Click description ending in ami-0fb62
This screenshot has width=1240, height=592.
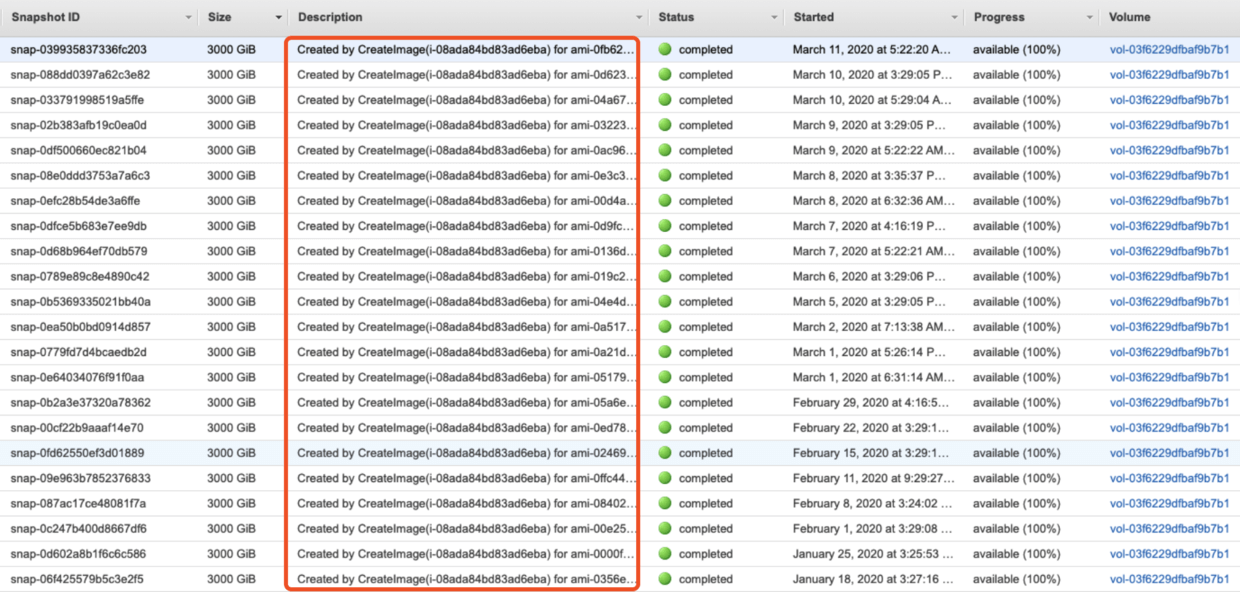[466, 49]
